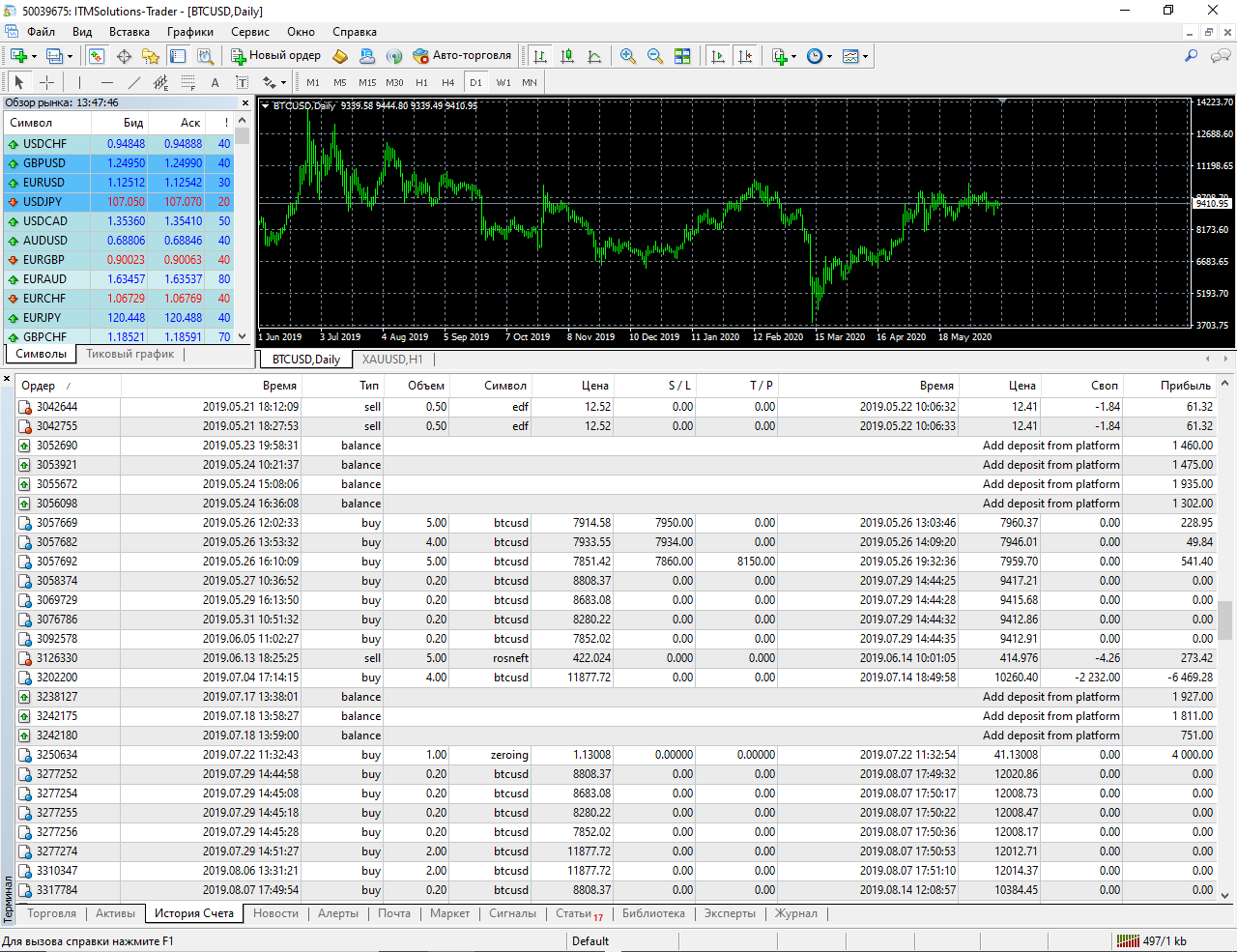Open the new chart icon
The height and width of the screenshot is (952, 1237).
pyautogui.click(x=18, y=56)
